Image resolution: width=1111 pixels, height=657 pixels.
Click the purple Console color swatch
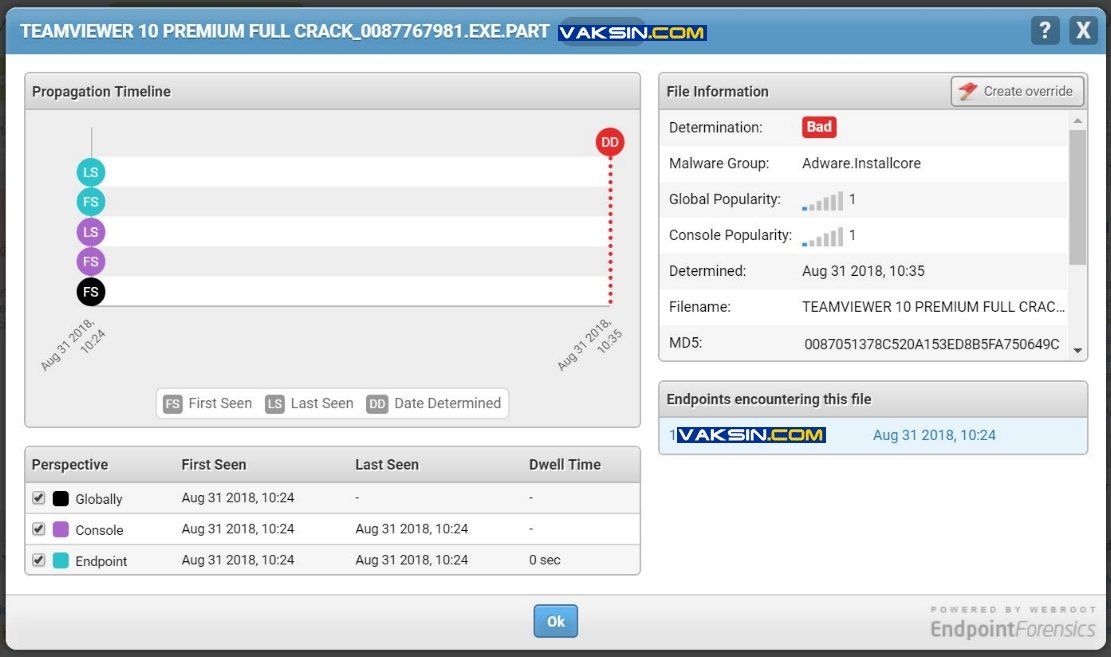[x=61, y=529]
